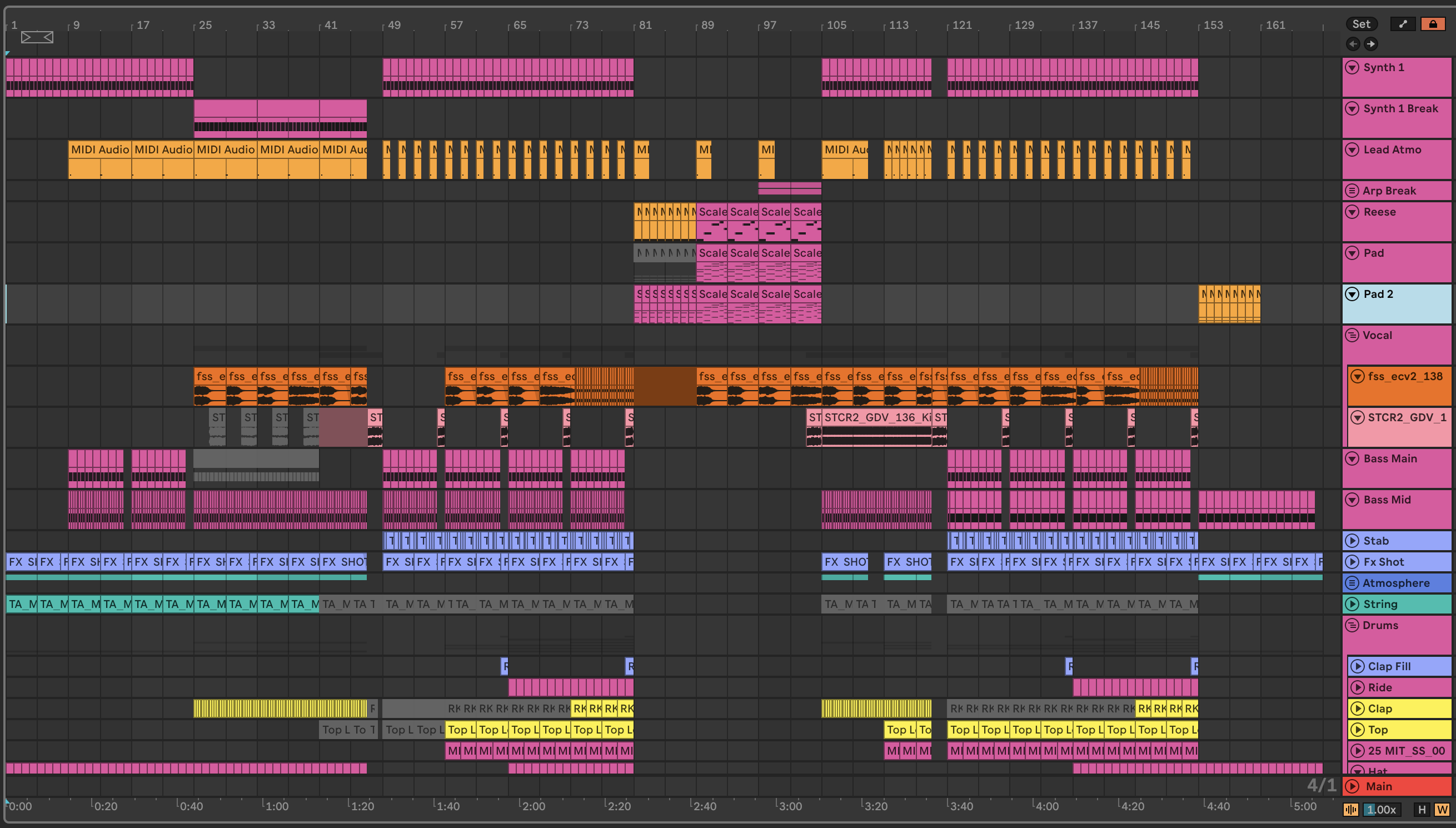Click the Set locator button
The height and width of the screenshot is (828, 1456).
pos(1361,24)
